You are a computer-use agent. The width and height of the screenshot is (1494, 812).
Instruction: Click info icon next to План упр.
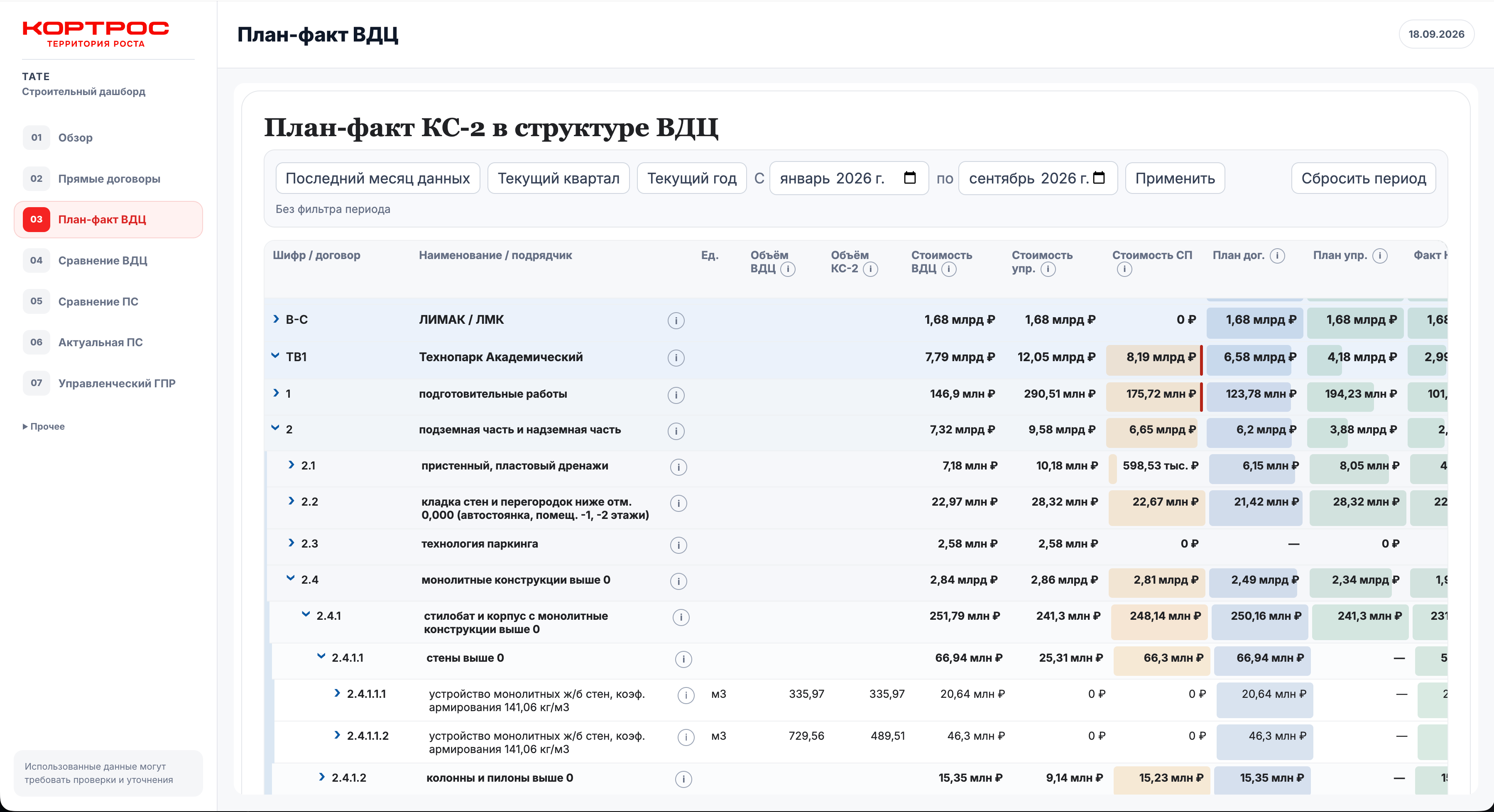(x=1380, y=256)
